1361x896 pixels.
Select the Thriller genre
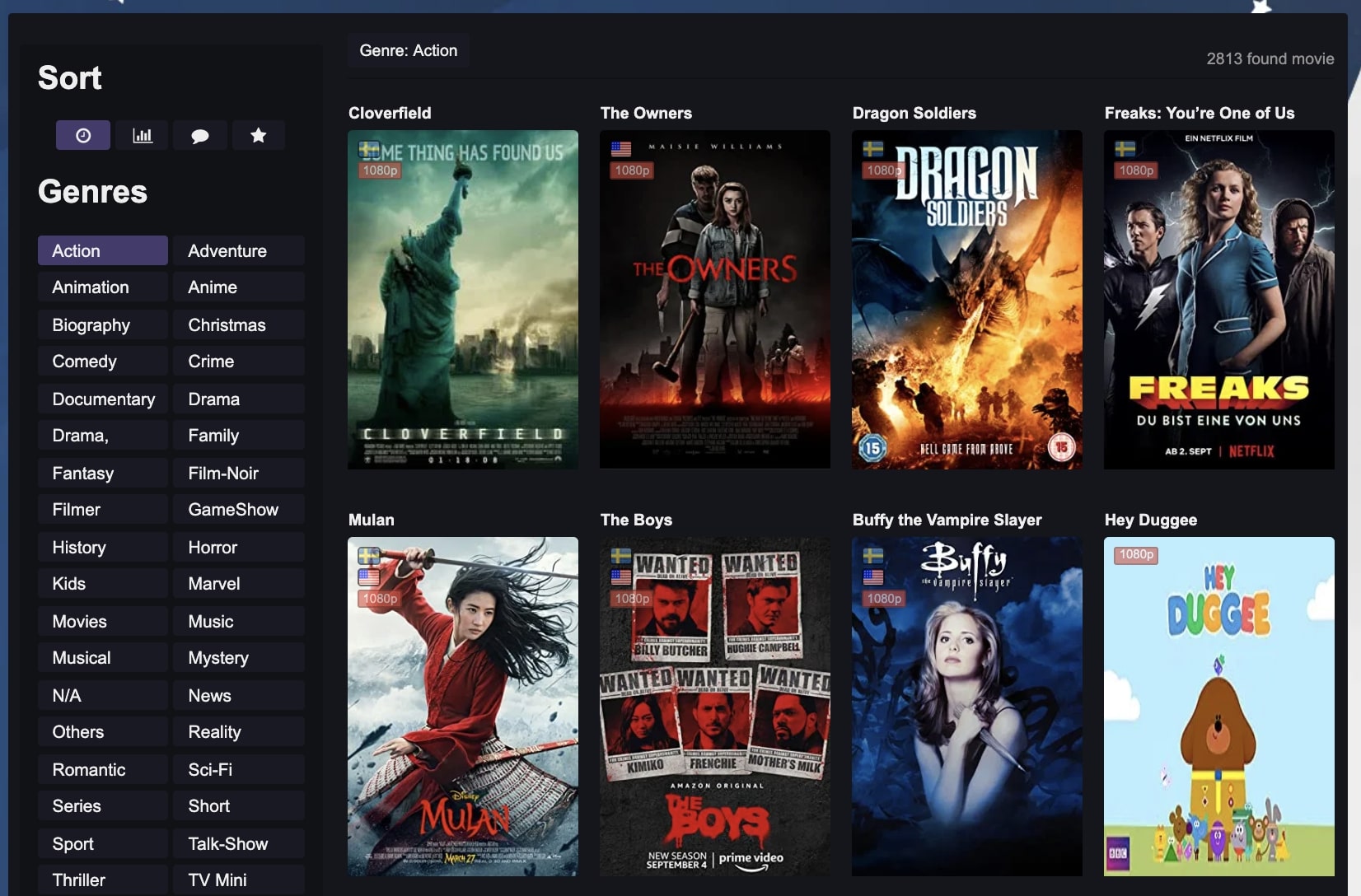tap(103, 880)
